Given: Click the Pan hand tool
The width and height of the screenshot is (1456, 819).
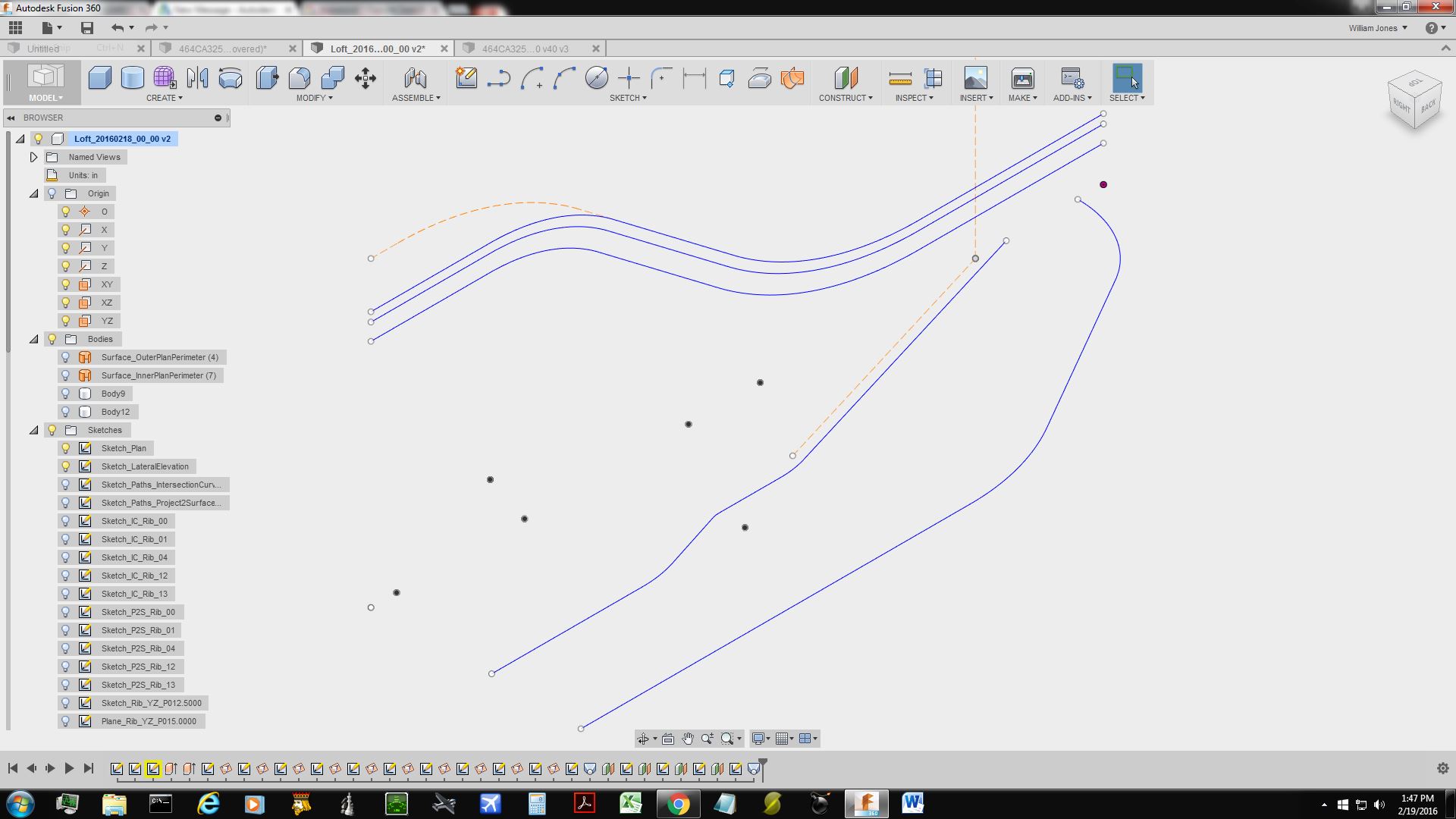Looking at the screenshot, I should point(687,739).
